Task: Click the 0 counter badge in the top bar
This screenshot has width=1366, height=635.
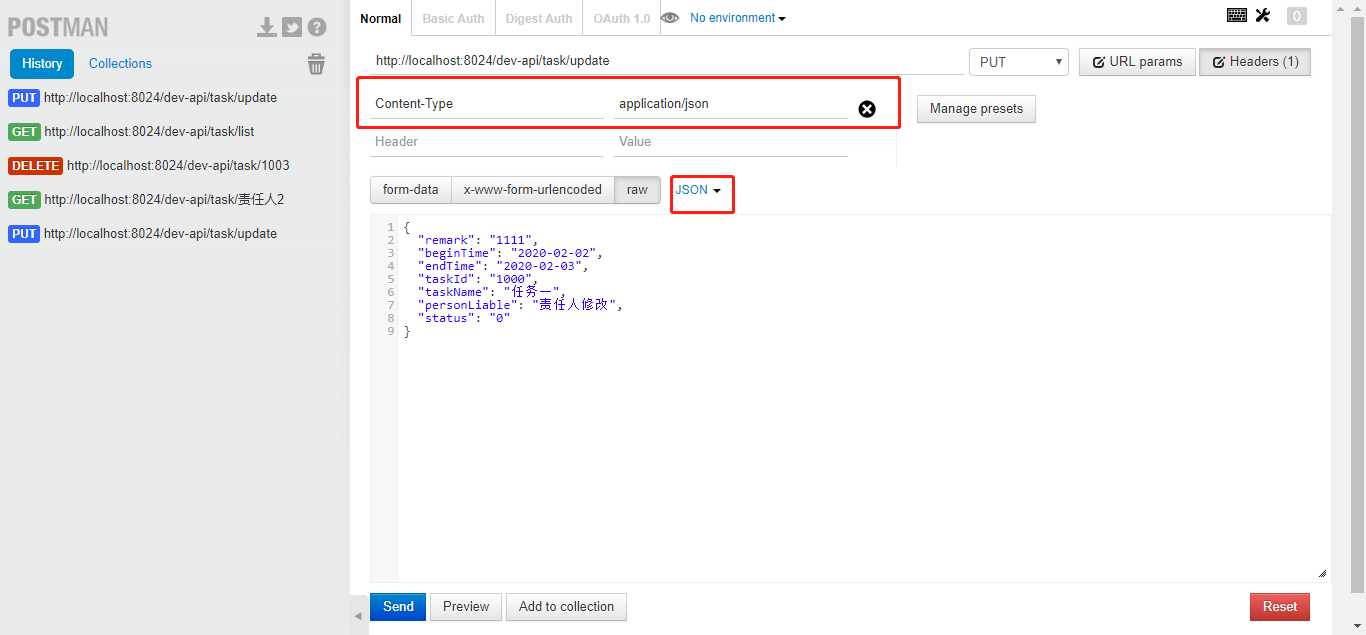Action: pos(1296,16)
